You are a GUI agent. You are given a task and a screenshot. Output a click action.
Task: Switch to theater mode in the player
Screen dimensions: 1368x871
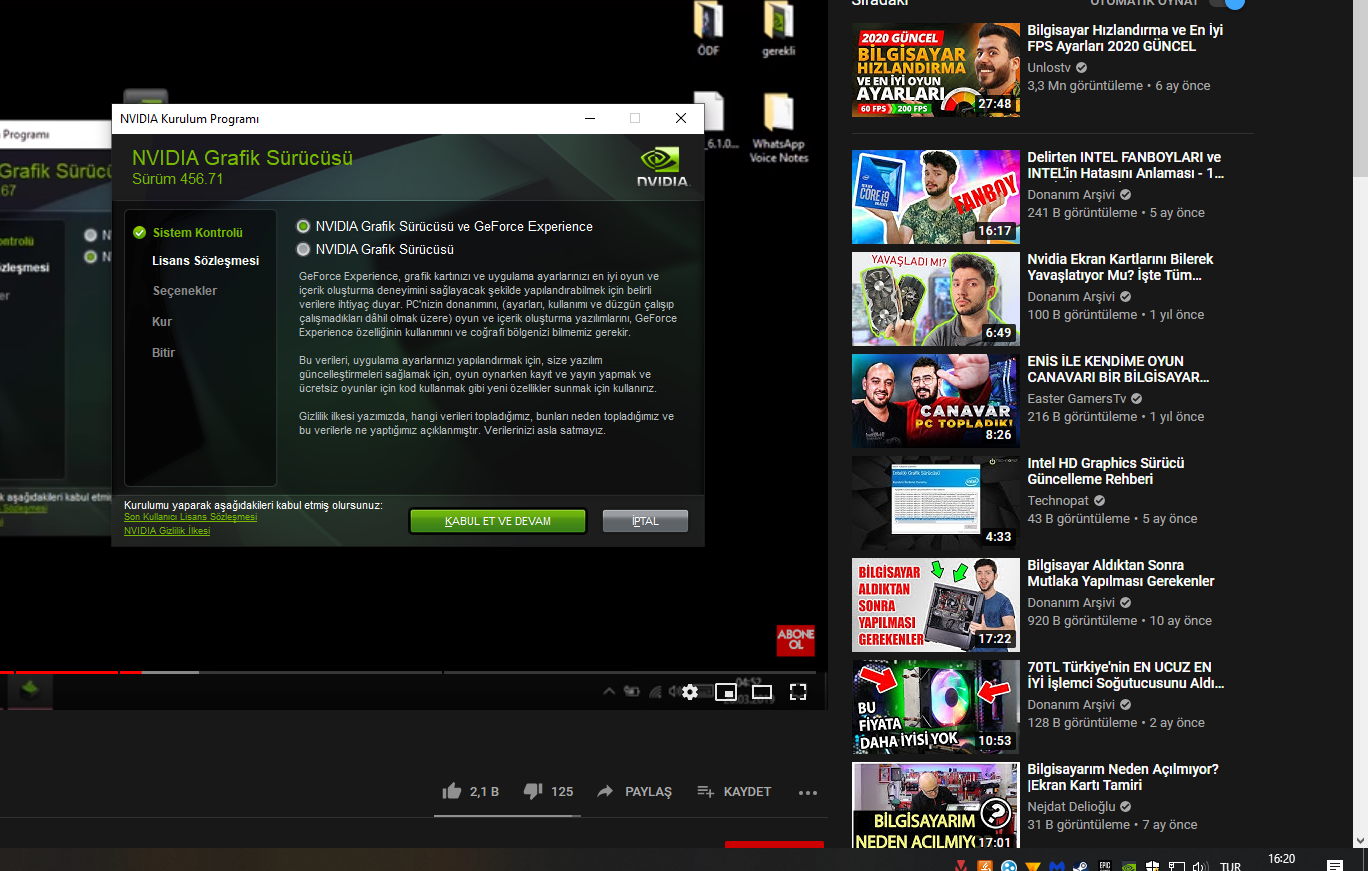[x=762, y=691]
